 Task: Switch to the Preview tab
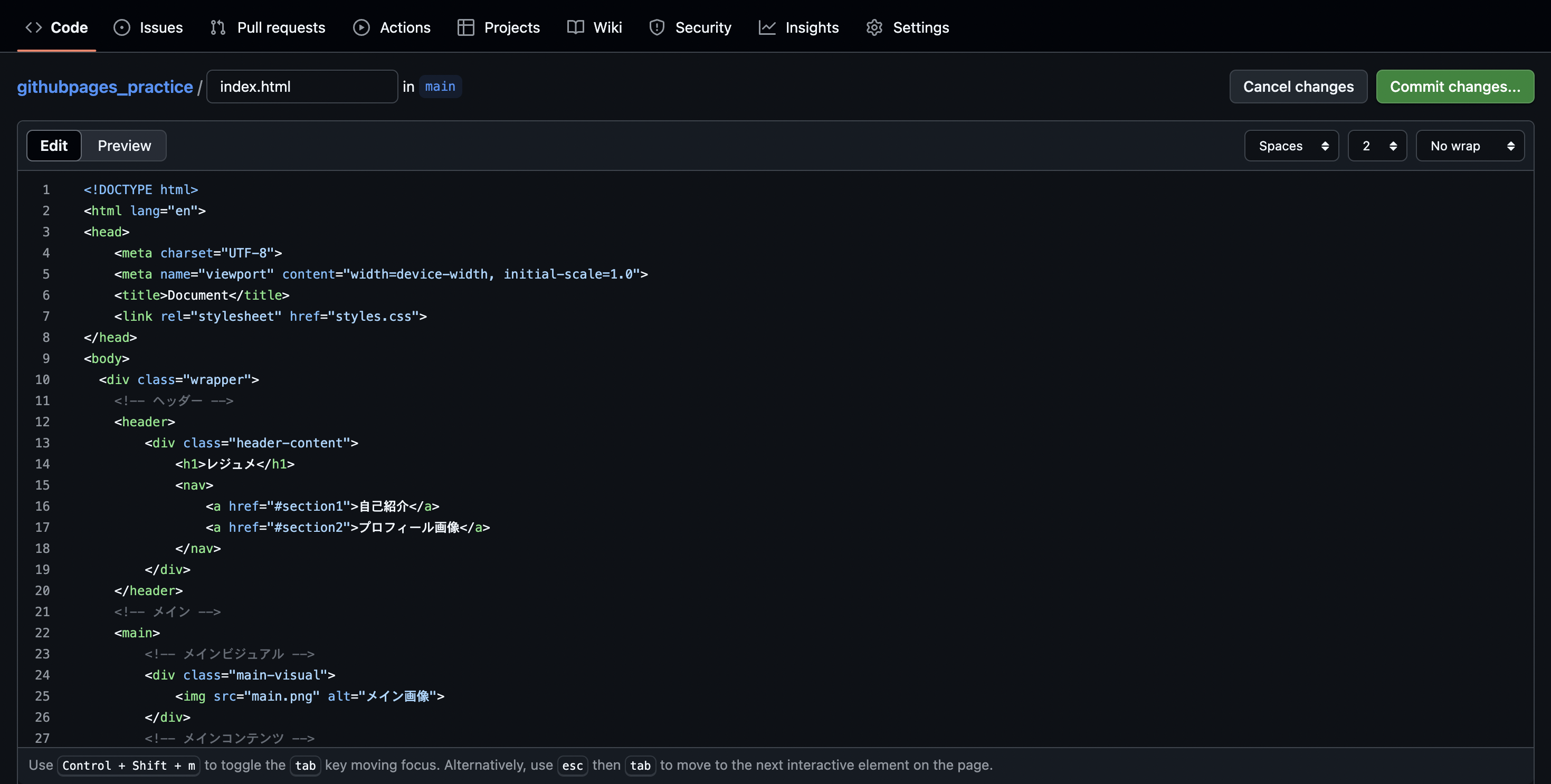click(x=124, y=145)
